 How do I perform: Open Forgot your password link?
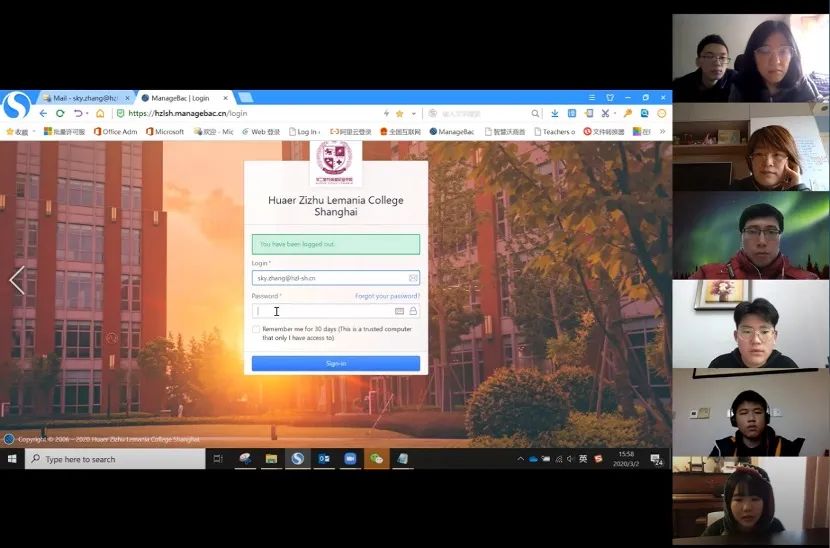point(387,296)
